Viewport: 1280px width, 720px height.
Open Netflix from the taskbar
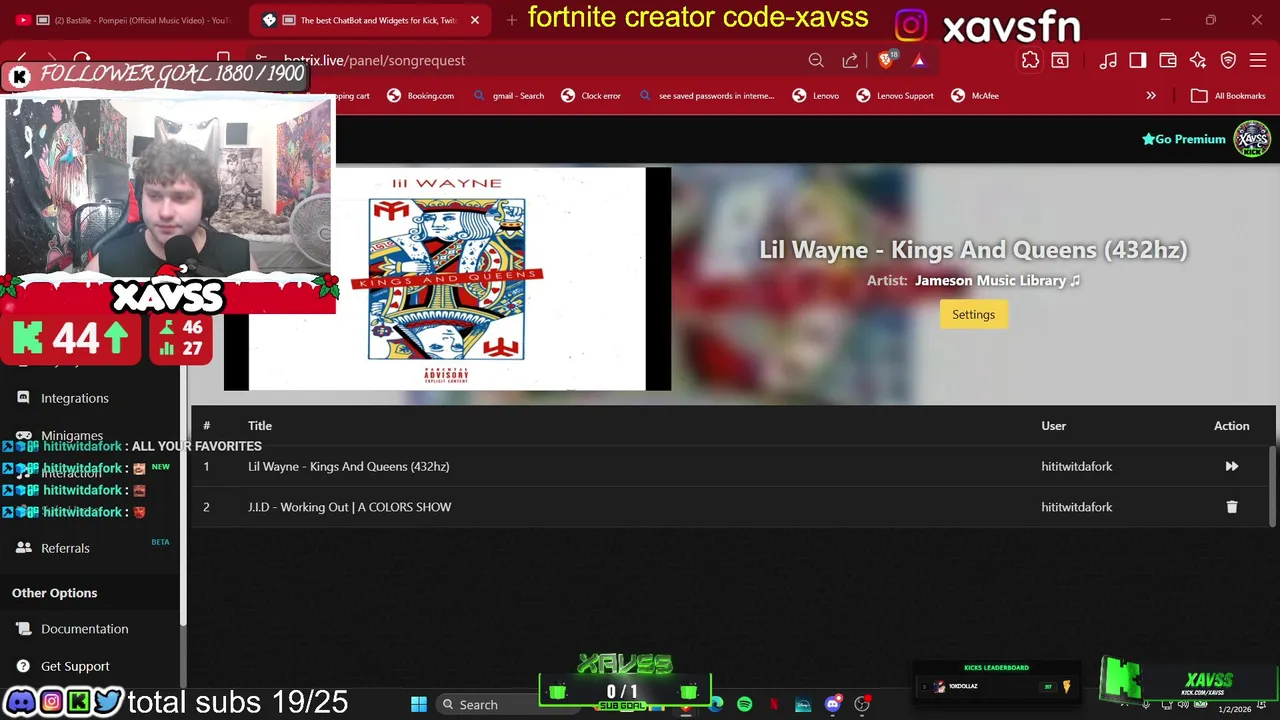(773, 704)
